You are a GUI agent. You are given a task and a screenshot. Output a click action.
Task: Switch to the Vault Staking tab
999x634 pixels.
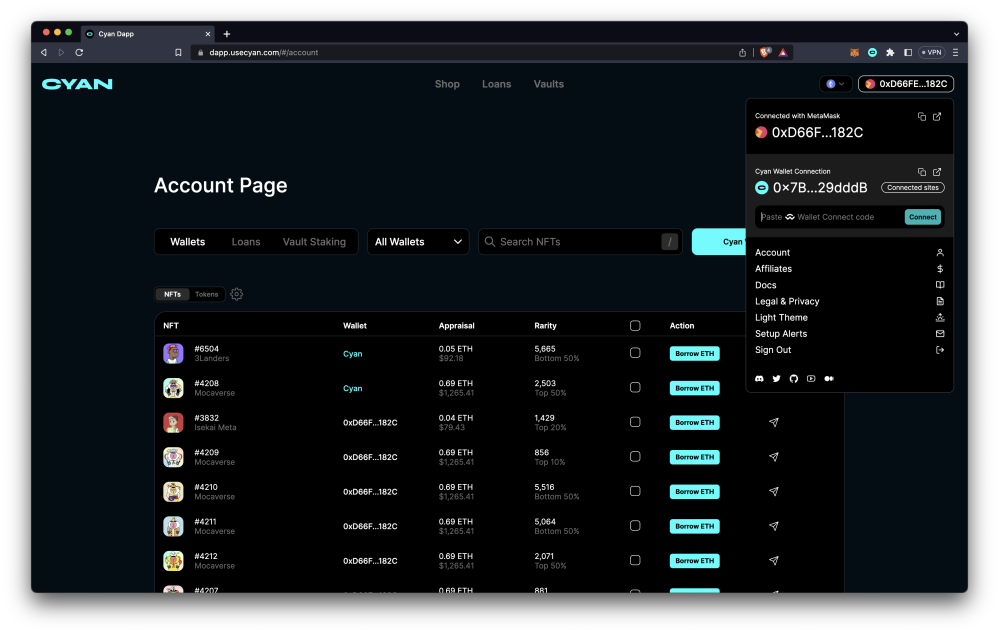(x=314, y=241)
